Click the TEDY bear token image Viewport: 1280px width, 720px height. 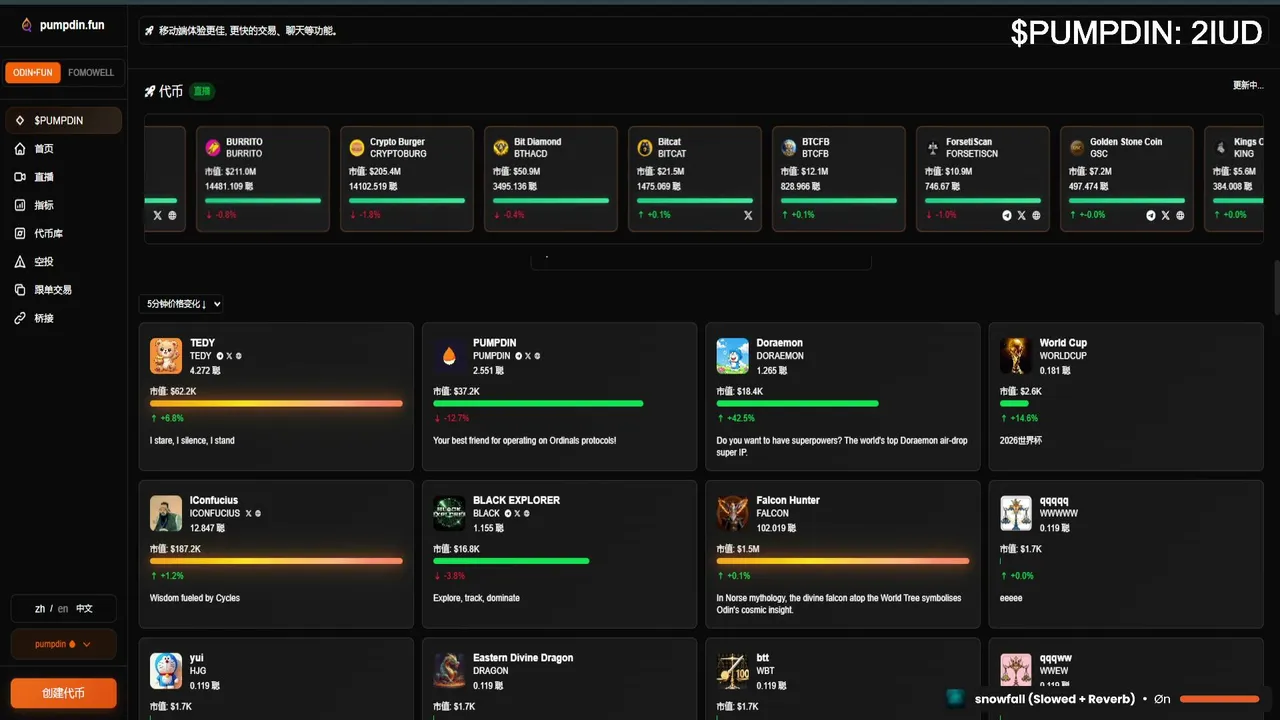pos(166,356)
